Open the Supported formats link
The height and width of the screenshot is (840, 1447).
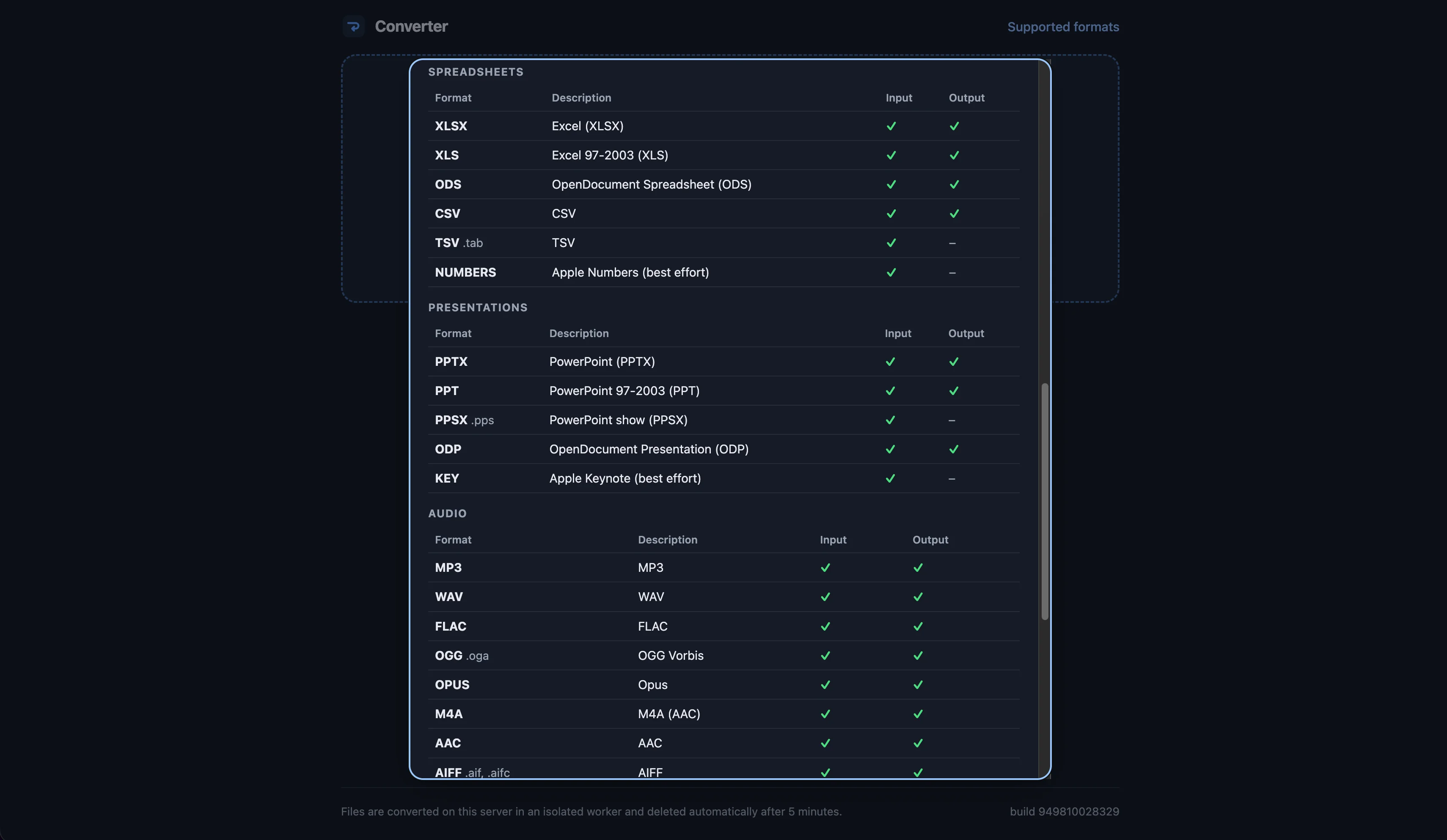[x=1063, y=27]
